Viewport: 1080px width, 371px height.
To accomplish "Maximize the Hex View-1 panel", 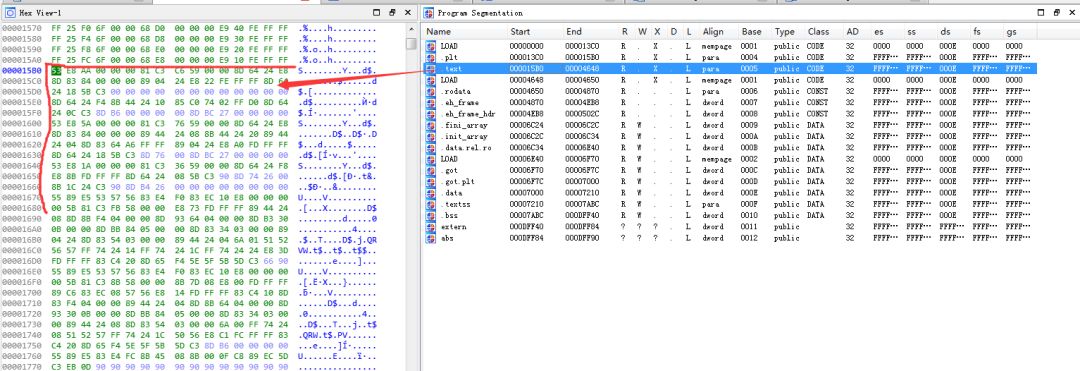I will 377,12.
